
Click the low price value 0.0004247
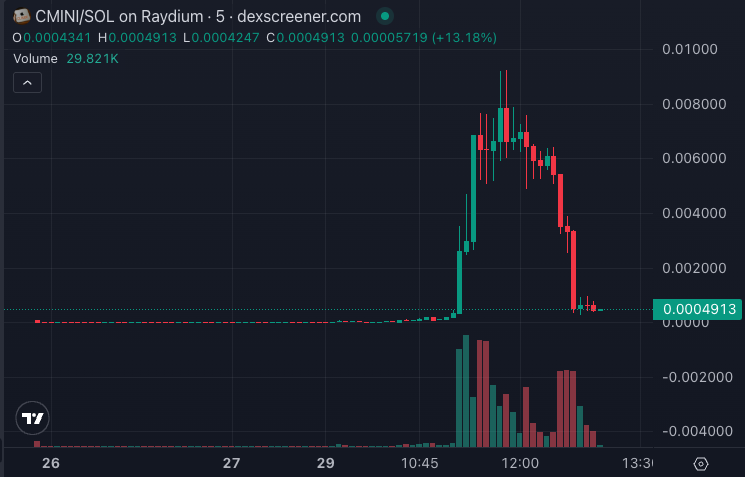225,38
